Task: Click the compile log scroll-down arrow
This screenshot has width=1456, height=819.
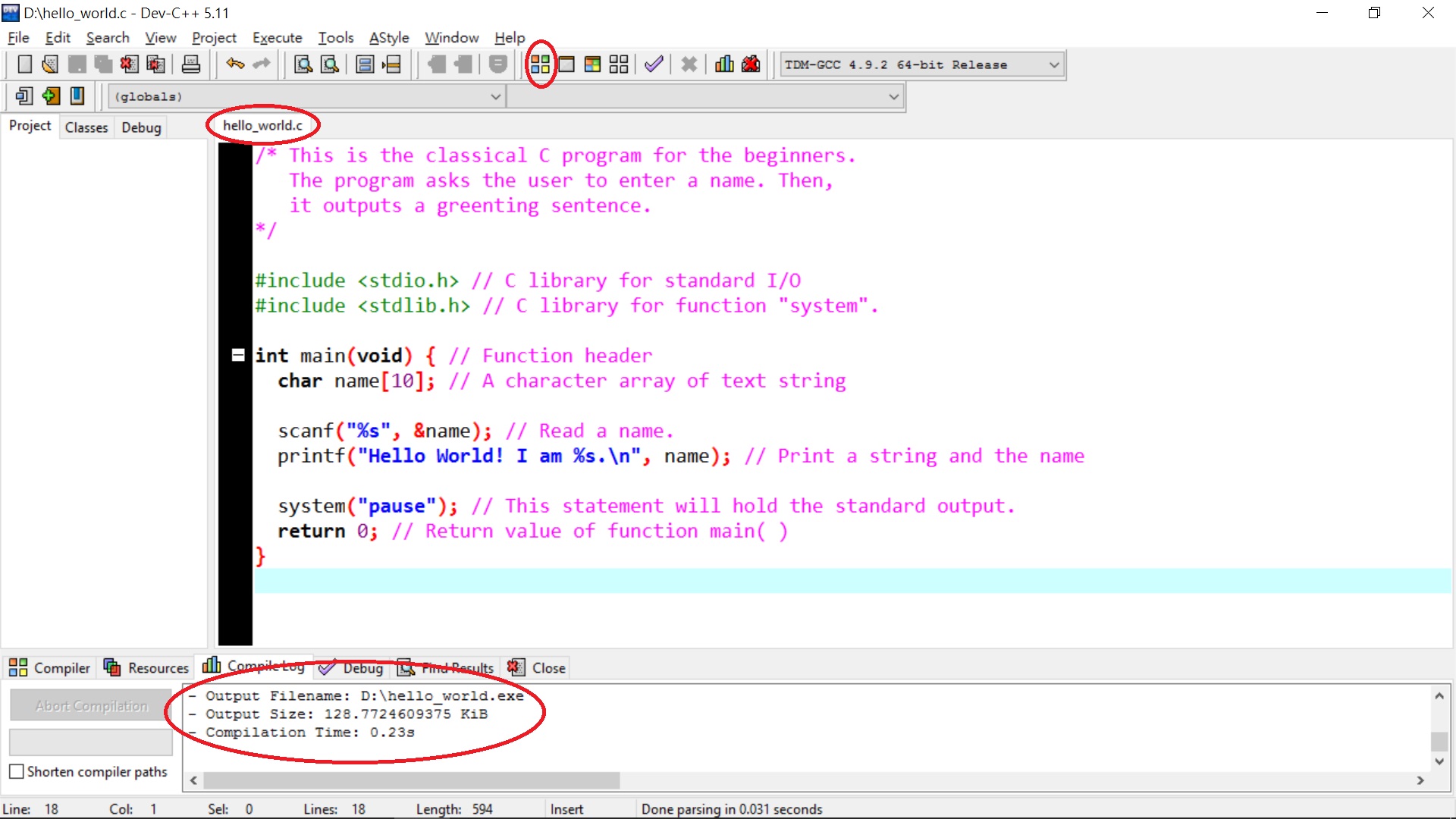Action: [1439, 761]
